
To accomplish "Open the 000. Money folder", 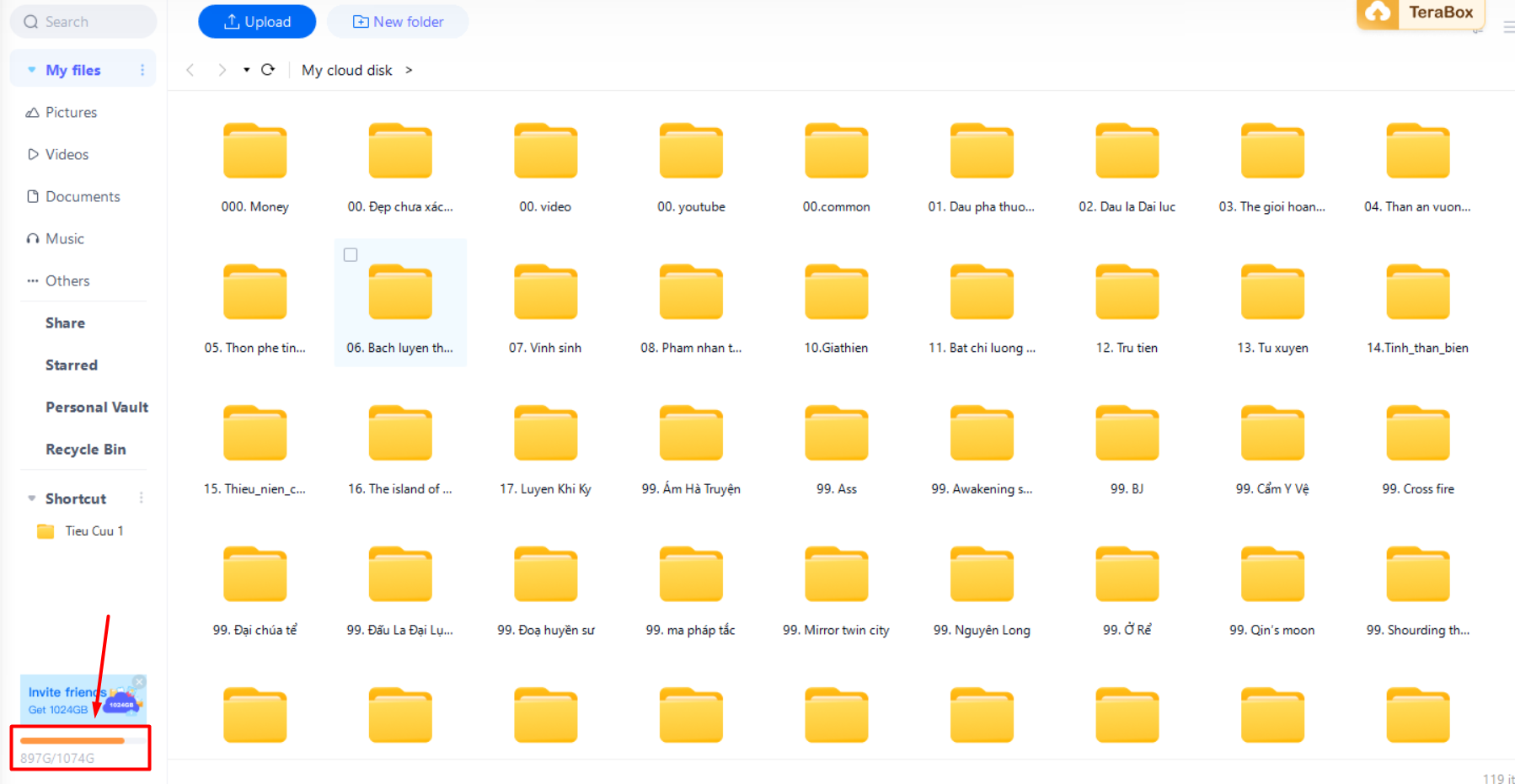I will (x=254, y=152).
